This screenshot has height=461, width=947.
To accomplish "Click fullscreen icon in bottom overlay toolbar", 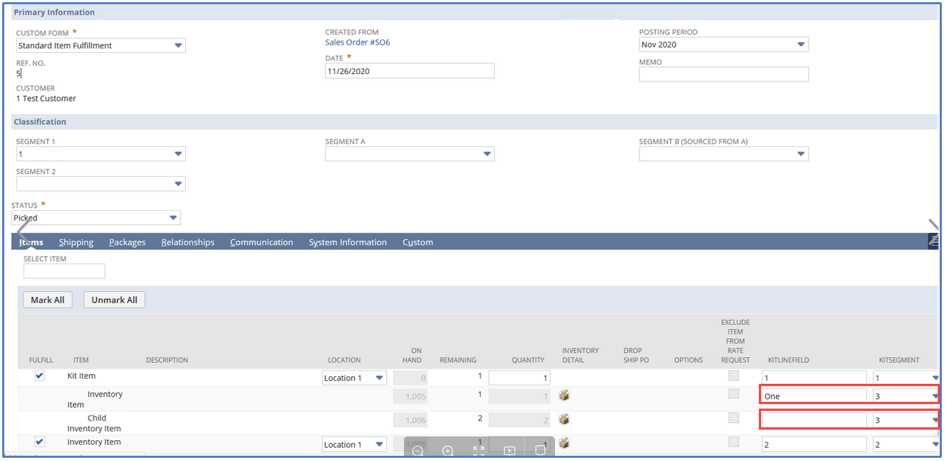I will [x=478, y=451].
